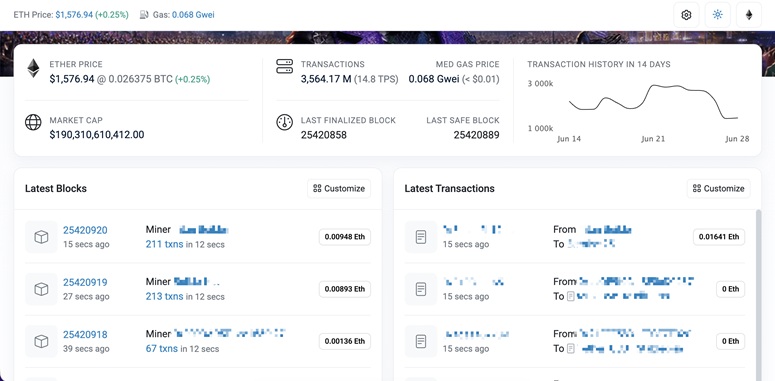
Task: Click the Last Finalized Block gauge icon
Action: [284, 122]
